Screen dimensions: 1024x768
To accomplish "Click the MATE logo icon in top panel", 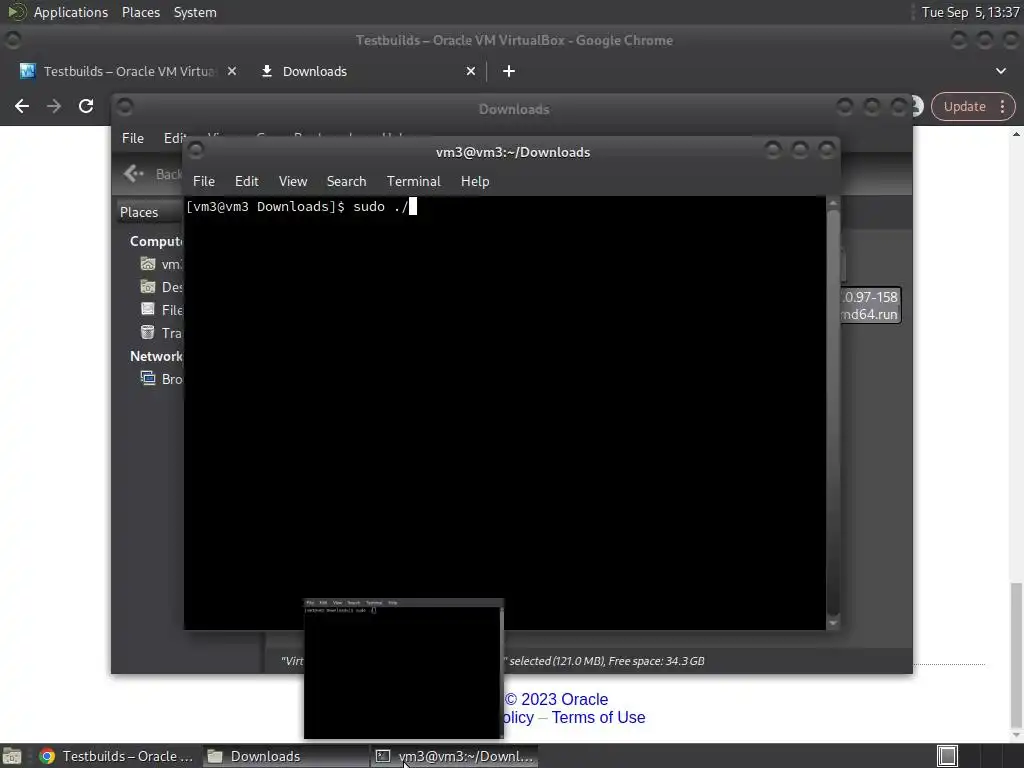I will pos(16,12).
